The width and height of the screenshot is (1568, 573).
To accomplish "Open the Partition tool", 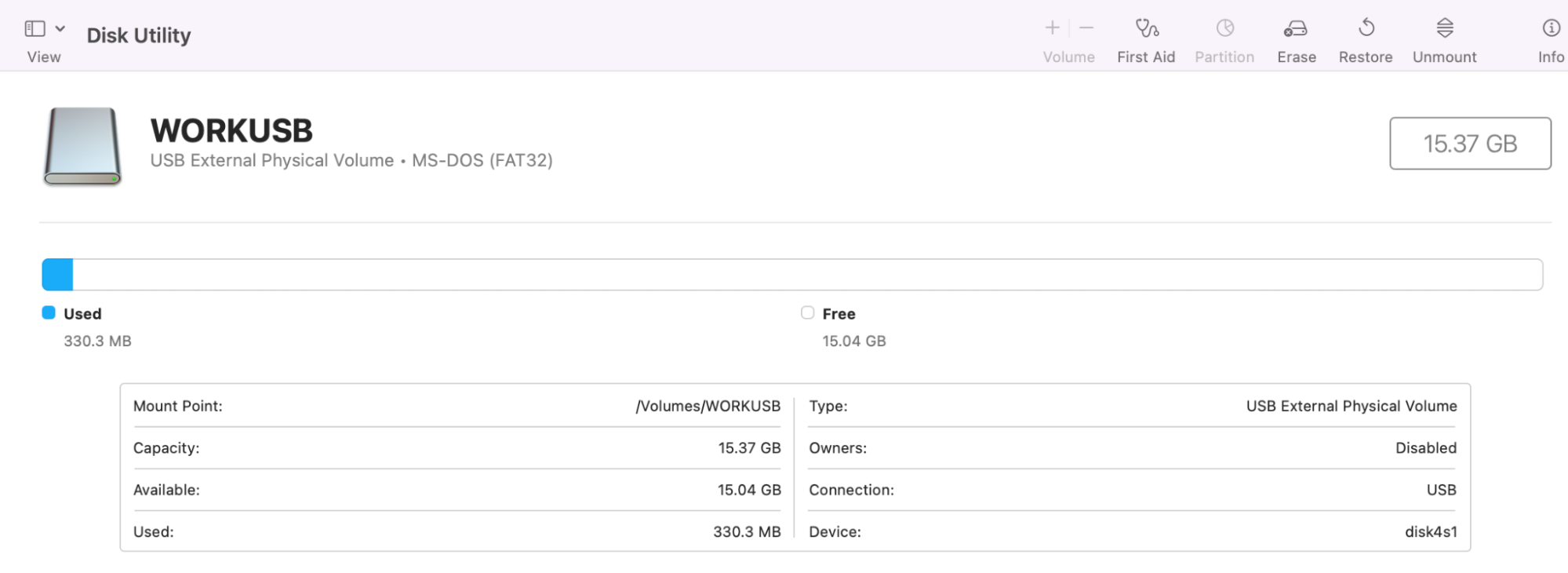I will 1224,41.
